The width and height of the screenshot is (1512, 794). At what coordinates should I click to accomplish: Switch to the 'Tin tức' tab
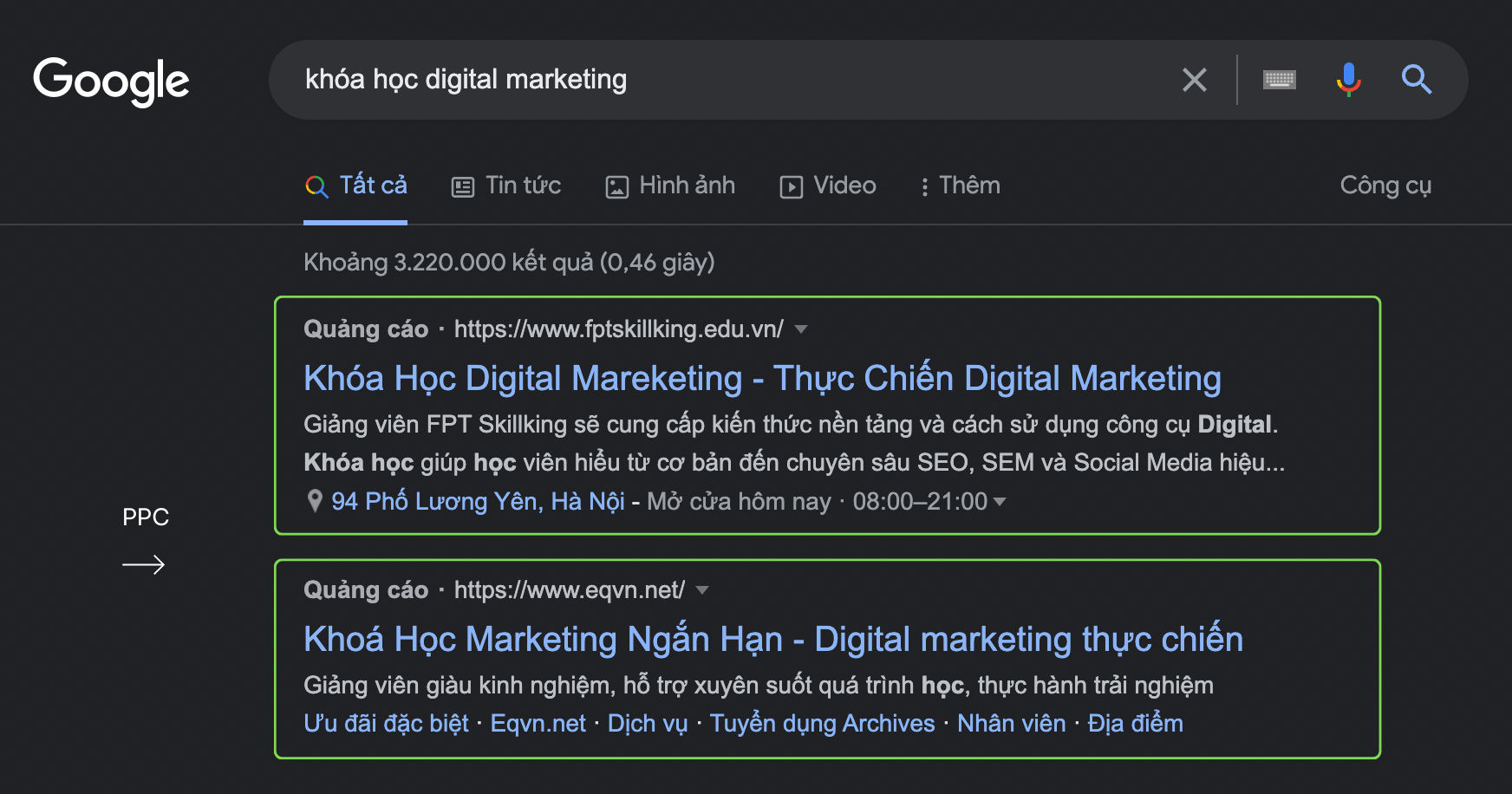point(506,185)
